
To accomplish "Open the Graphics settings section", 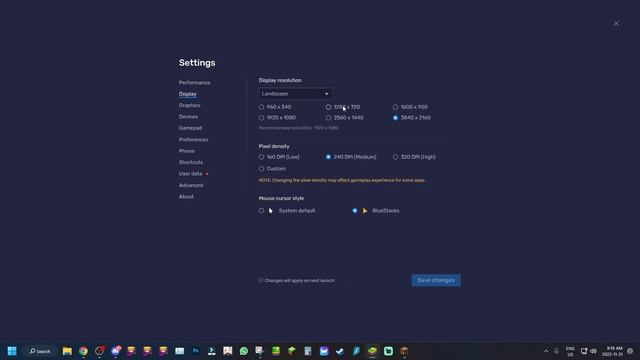I will click(x=189, y=105).
